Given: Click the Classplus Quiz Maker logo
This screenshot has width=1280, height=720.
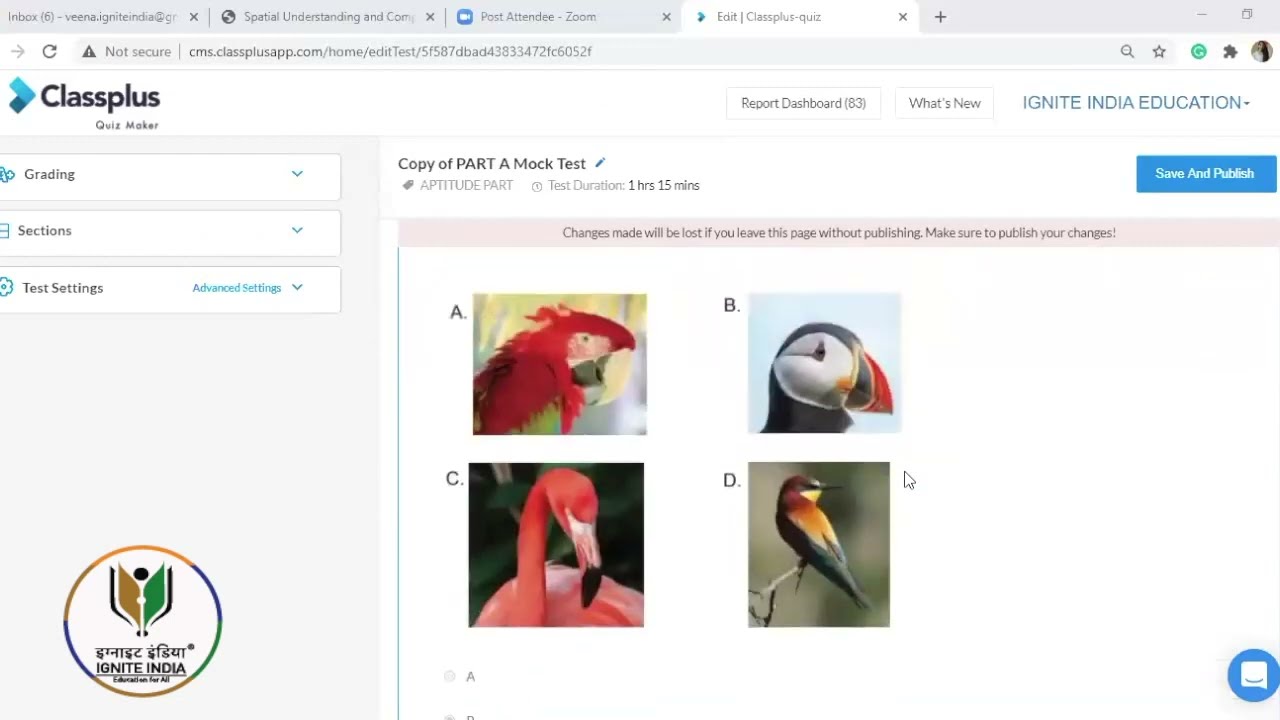Looking at the screenshot, I should coord(84,103).
